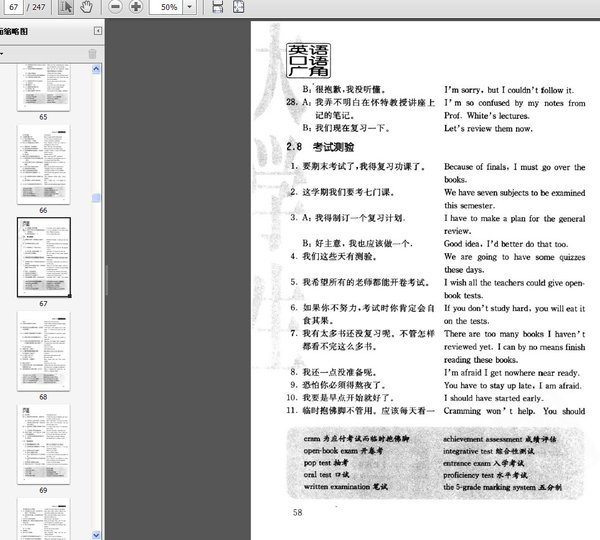Click the 英语口语广角 logo box
Image resolution: width=600 pixels, height=540 pixels.
[308, 60]
